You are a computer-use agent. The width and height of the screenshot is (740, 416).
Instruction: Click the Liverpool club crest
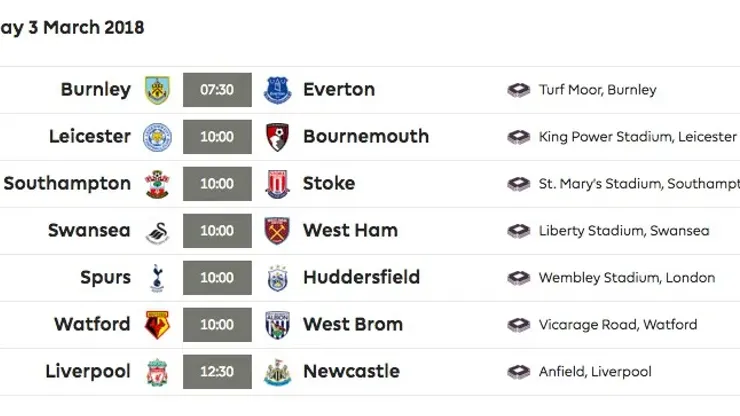coord(157,372)
